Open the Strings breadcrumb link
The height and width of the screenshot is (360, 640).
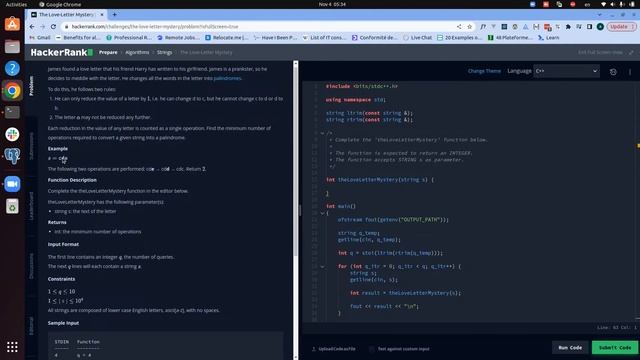pyautogui.click(x=164, y=52)
